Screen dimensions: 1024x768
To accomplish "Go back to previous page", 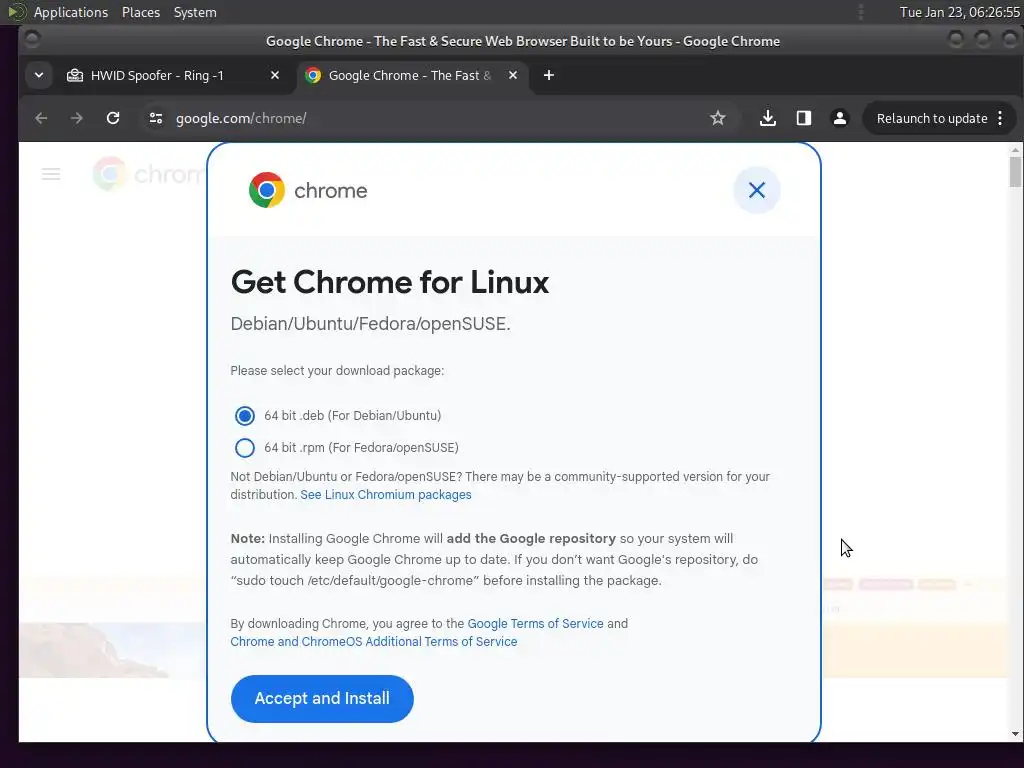I will [41, 118].
